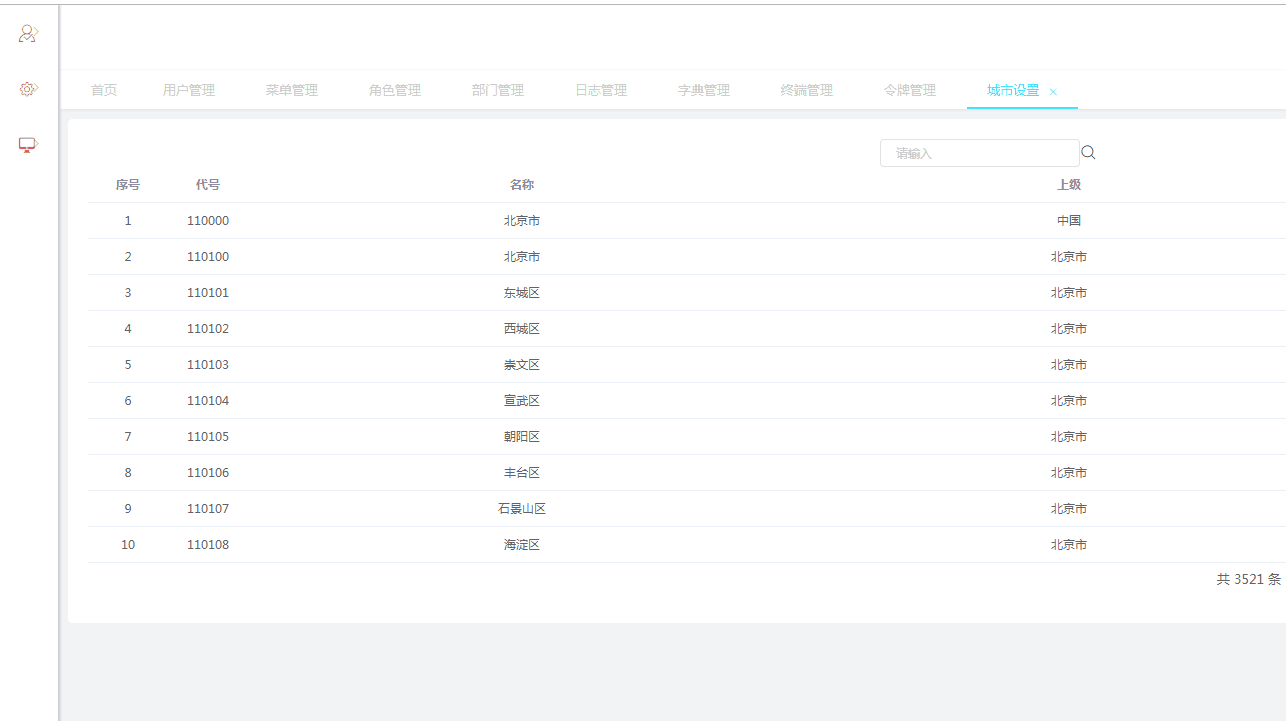Image resolution: width=1286 pixels, height=721 pixels.
Task: Close the 城市设置 tab
Action: (1053, 92)
